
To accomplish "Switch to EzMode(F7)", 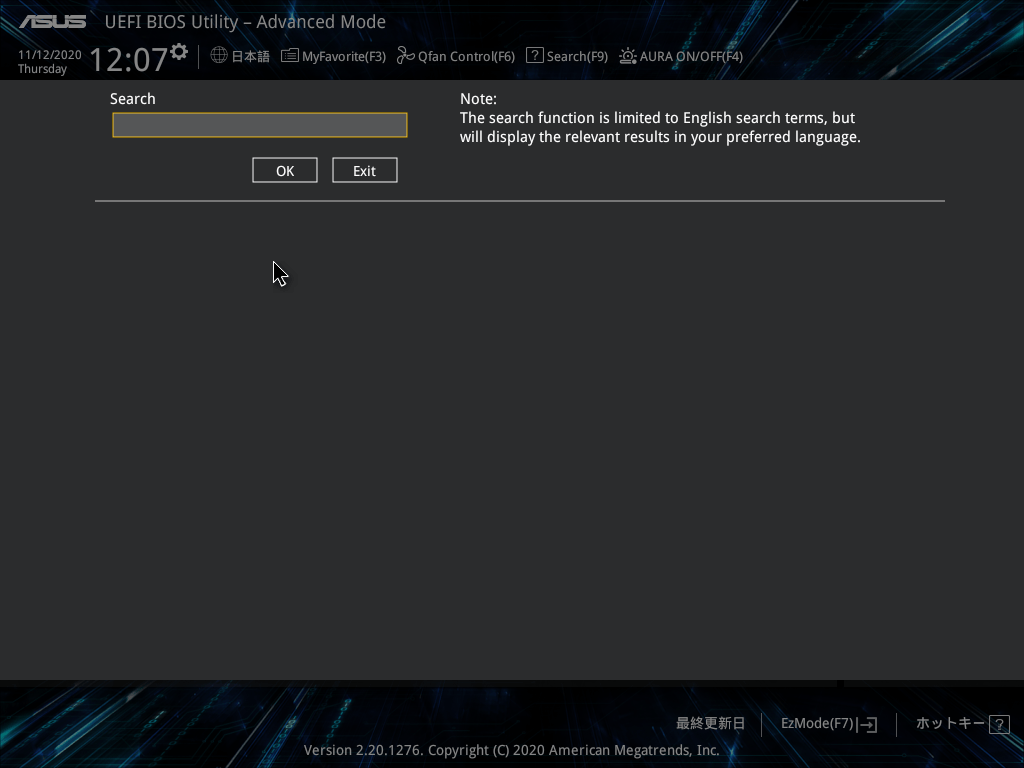I will click(x=817, y=724).
